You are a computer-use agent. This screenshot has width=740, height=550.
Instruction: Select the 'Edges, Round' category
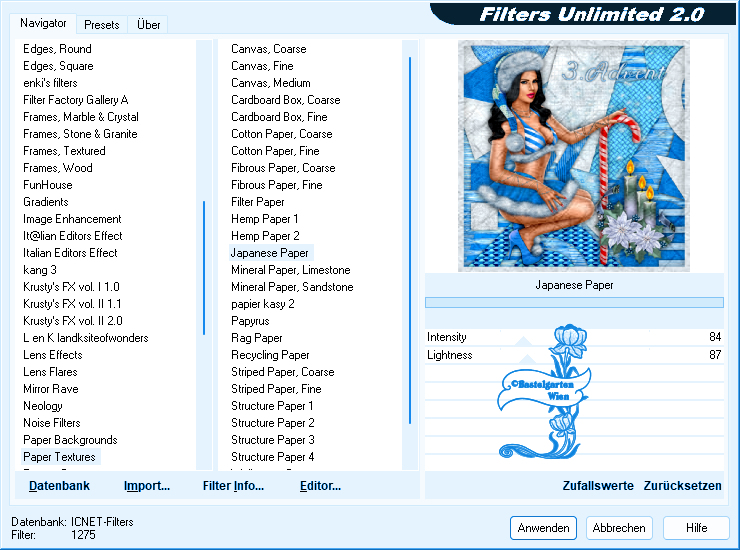tap(57, 49)
